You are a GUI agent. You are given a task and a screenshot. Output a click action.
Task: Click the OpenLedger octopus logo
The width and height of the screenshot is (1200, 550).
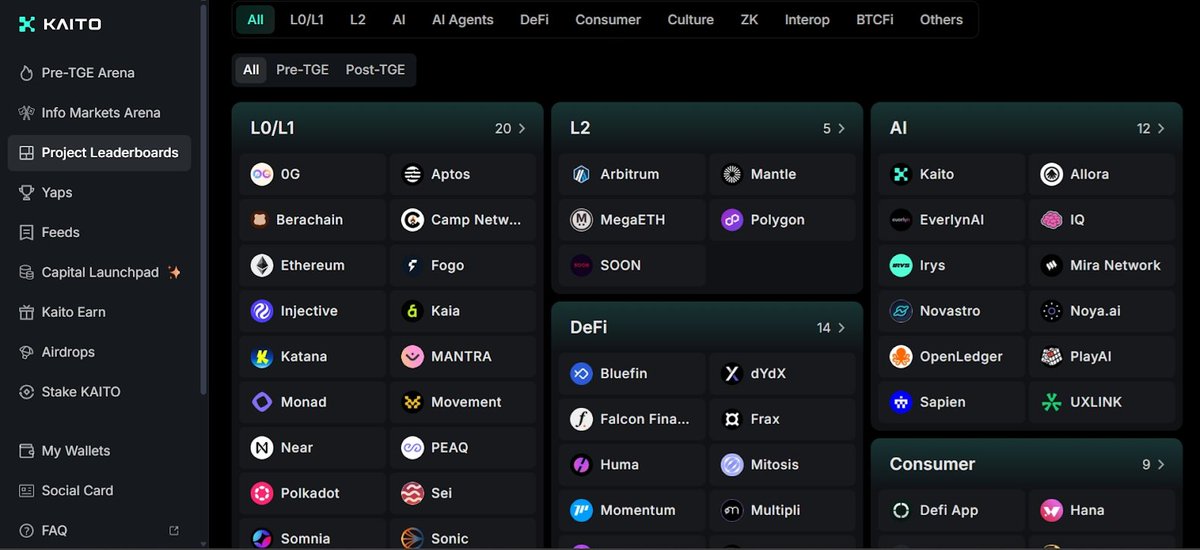pyautogui.click(x=901, y=356)
